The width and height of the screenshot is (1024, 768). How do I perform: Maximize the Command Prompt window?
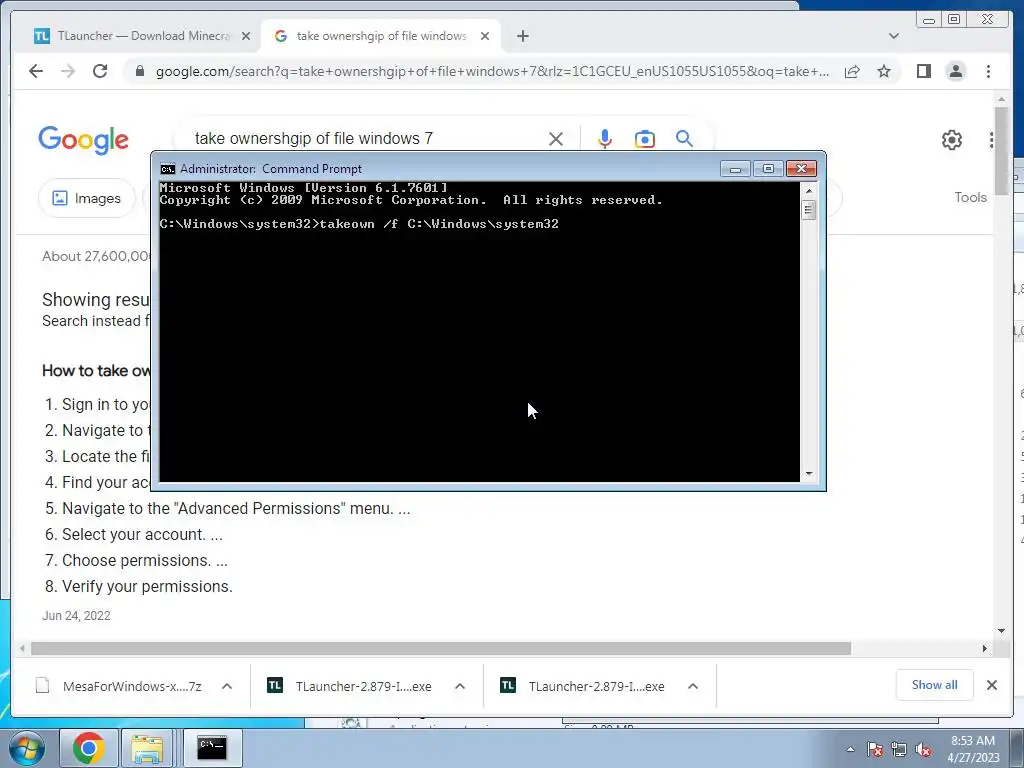768,169
